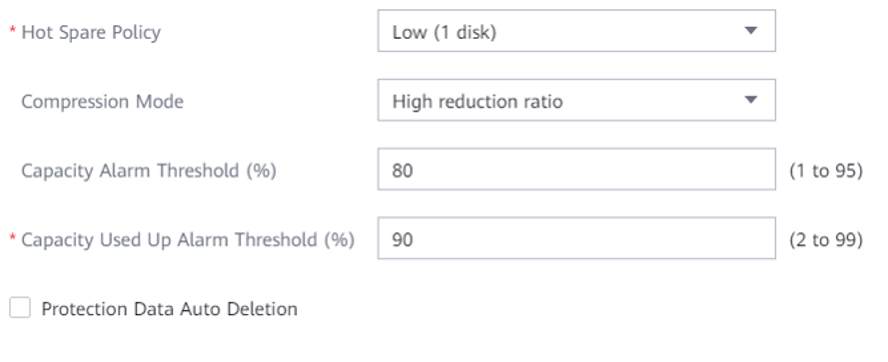Image resolution: width=888 pixels, height=362 pixels.
Task: Open the High reduction ratio combo box
Action: (x=577, y=100)
